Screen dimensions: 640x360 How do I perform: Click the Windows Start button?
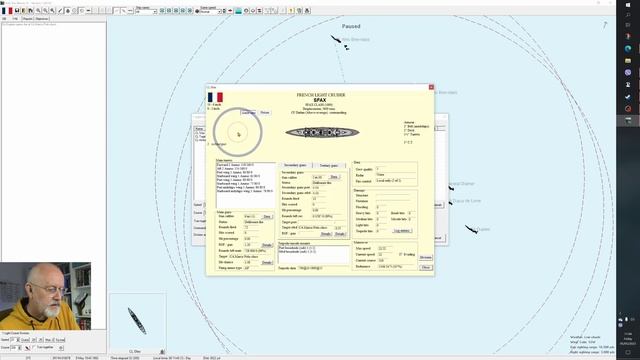pos(628,5)
